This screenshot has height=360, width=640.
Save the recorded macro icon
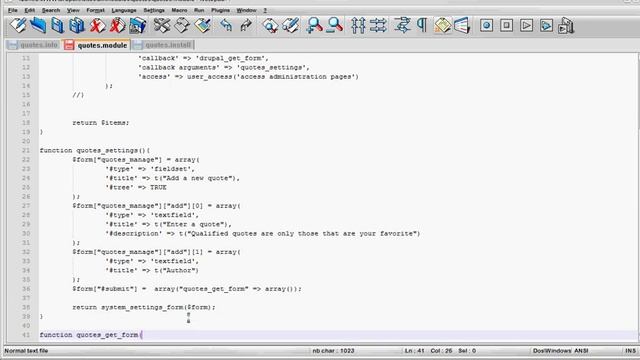566,26
